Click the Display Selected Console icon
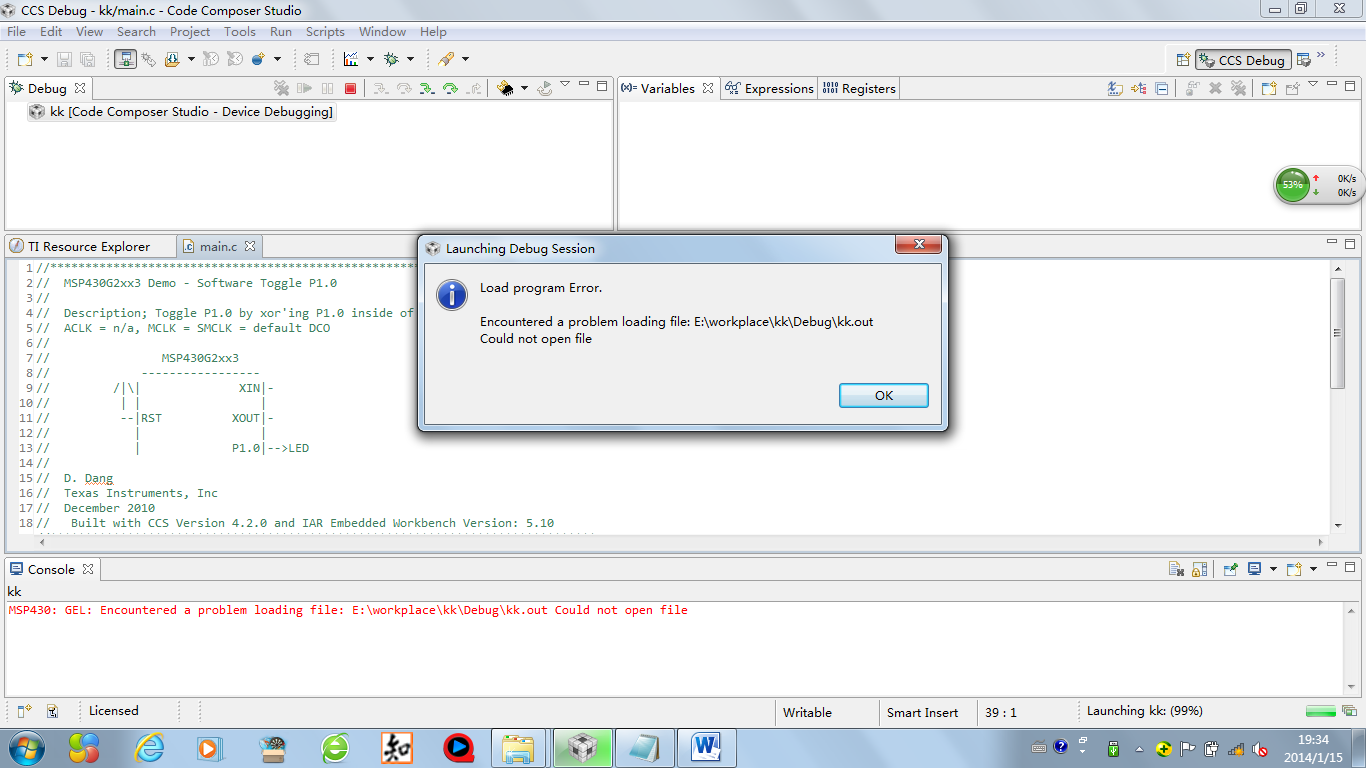 [1254, 569]
